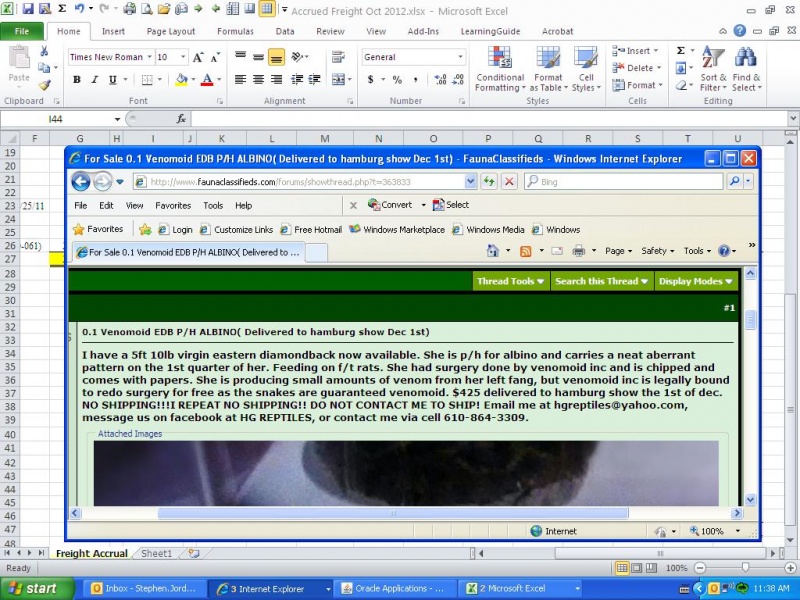Click the Undo arrow in Quick Access Toolbar

pyautogui.click(x=79, y=8)
